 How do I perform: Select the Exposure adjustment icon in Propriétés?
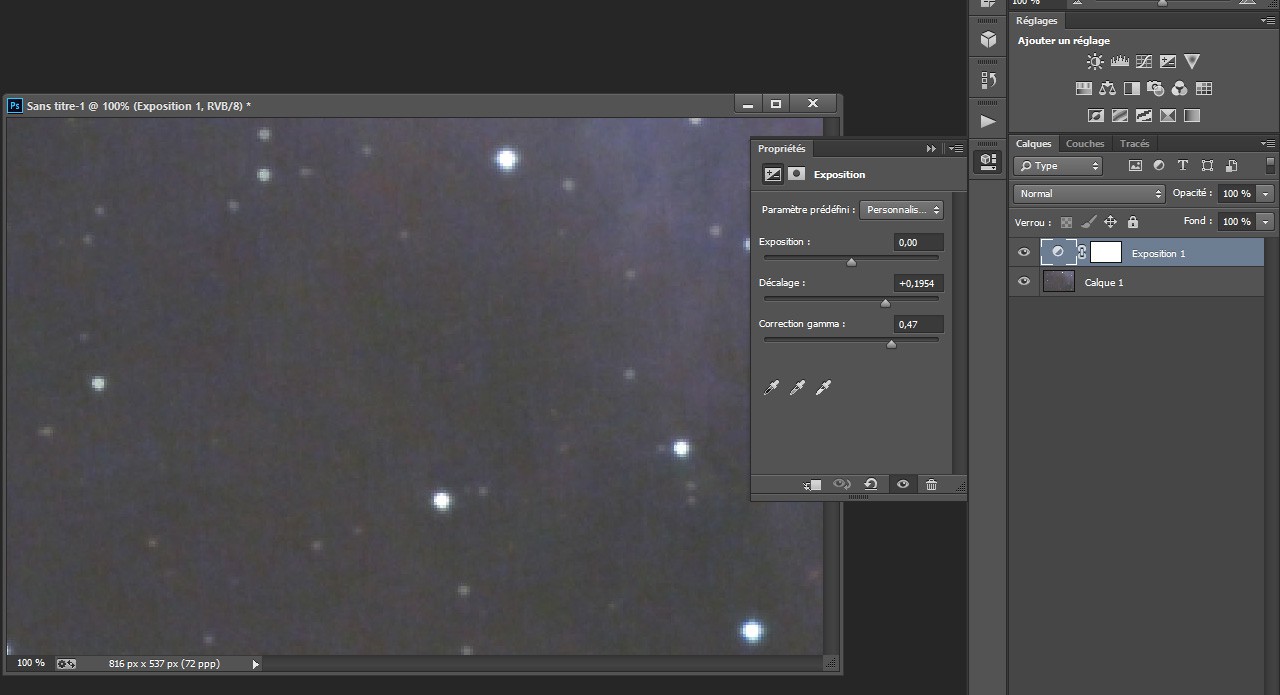[773, 174]
